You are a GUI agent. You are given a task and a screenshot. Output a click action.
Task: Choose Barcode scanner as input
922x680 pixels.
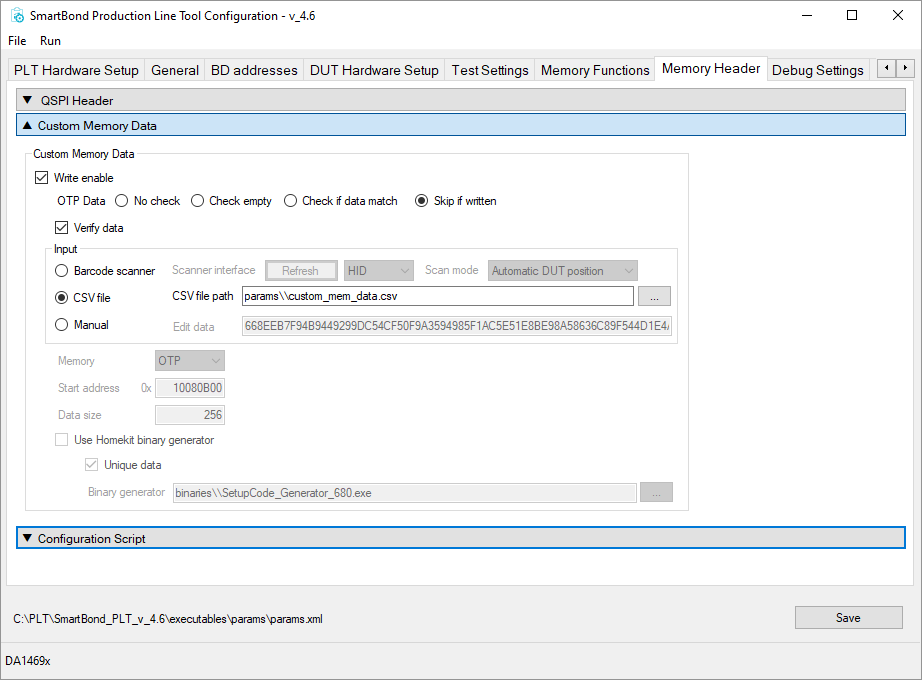click(x=62, y=271)
